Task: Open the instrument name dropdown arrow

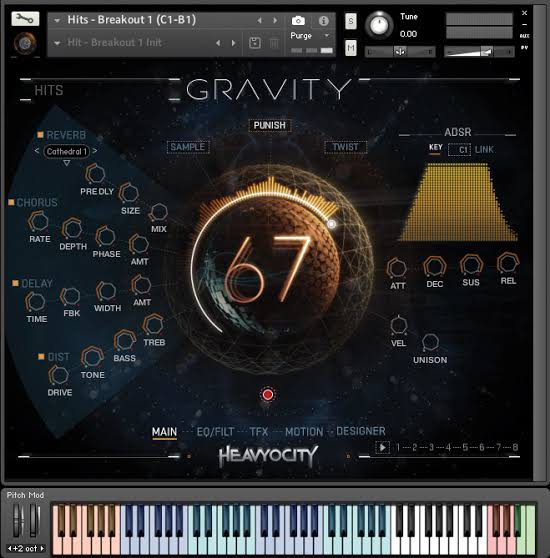Action: [x=57, y=21]
